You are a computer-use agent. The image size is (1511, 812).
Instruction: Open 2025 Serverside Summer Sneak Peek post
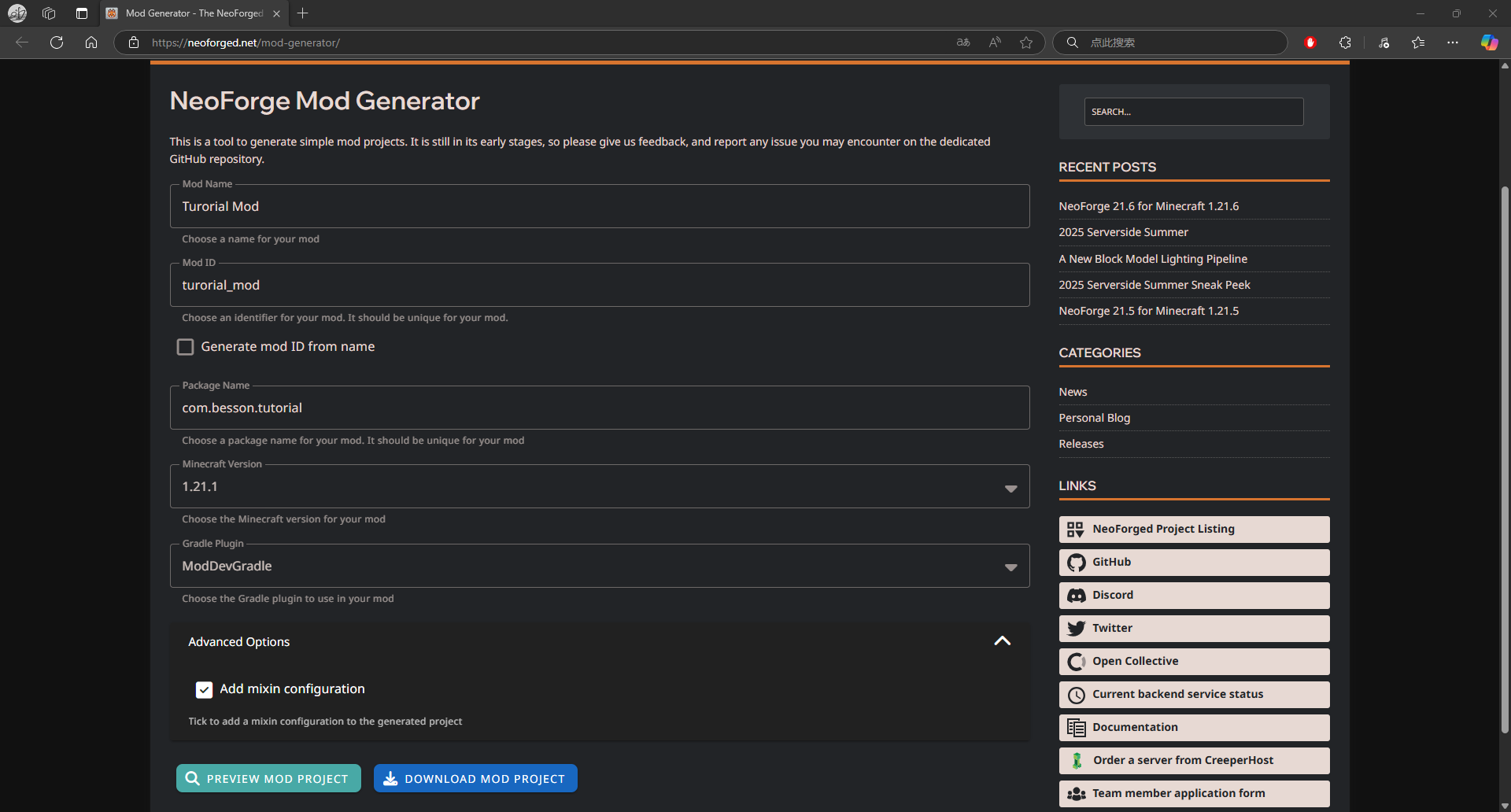pos(1154,285)
